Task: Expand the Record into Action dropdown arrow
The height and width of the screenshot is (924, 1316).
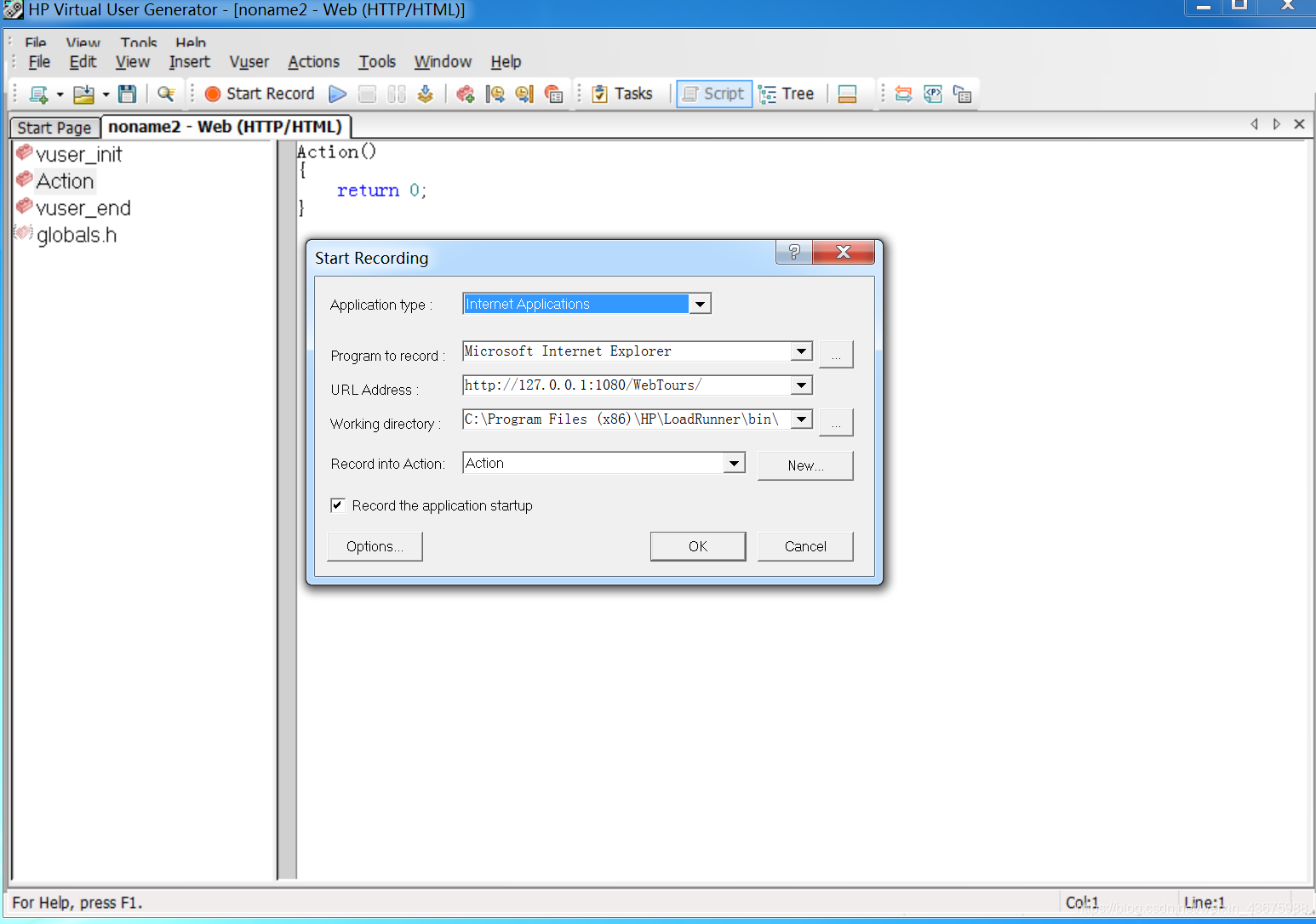Action: [734, 464]
